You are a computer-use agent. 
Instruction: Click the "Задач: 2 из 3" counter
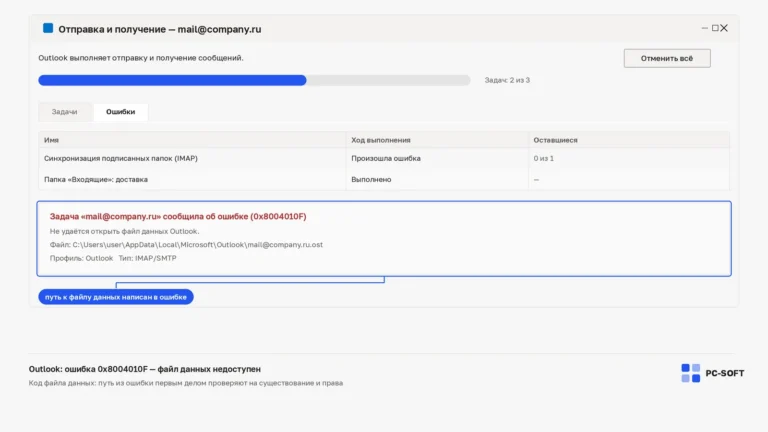click(x=507, y=80)
